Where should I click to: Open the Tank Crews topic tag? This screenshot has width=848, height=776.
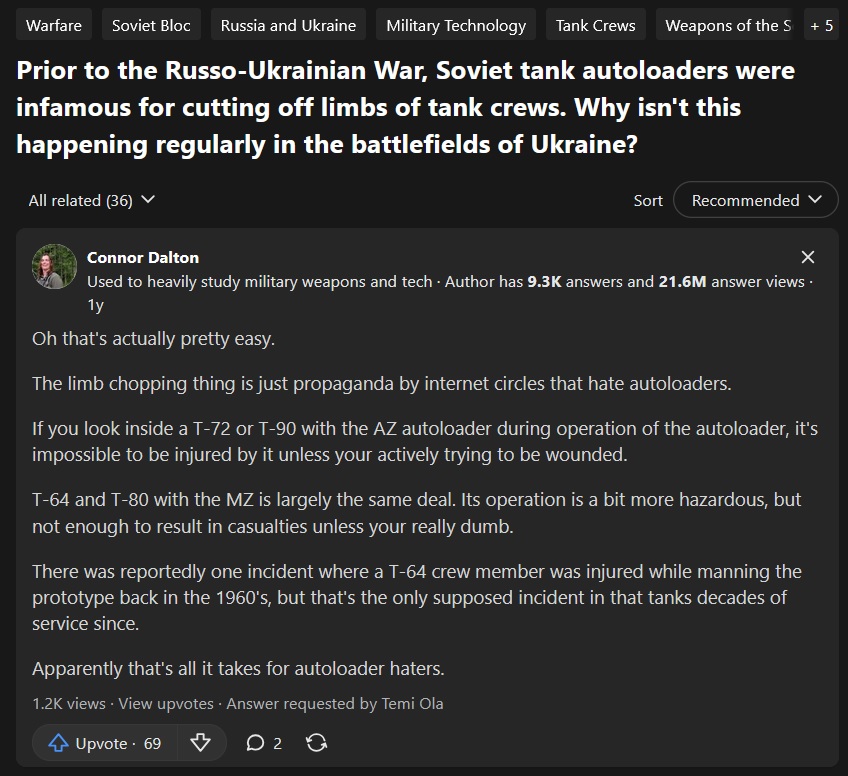[596, 25]
